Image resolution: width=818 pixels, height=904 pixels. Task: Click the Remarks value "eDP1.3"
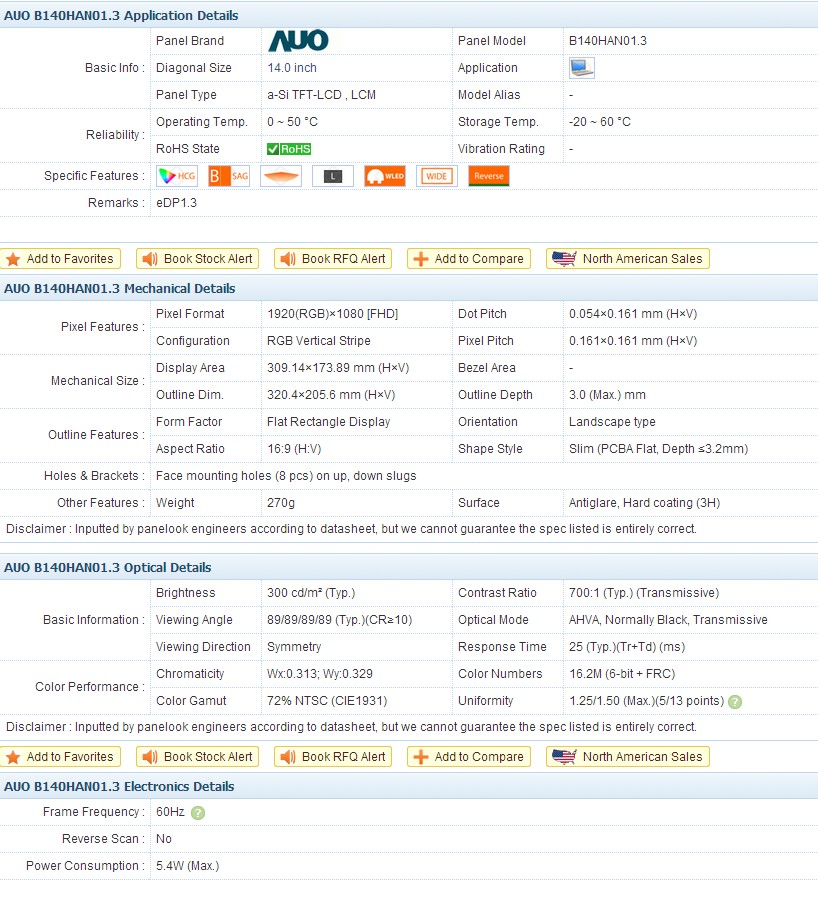176,203
